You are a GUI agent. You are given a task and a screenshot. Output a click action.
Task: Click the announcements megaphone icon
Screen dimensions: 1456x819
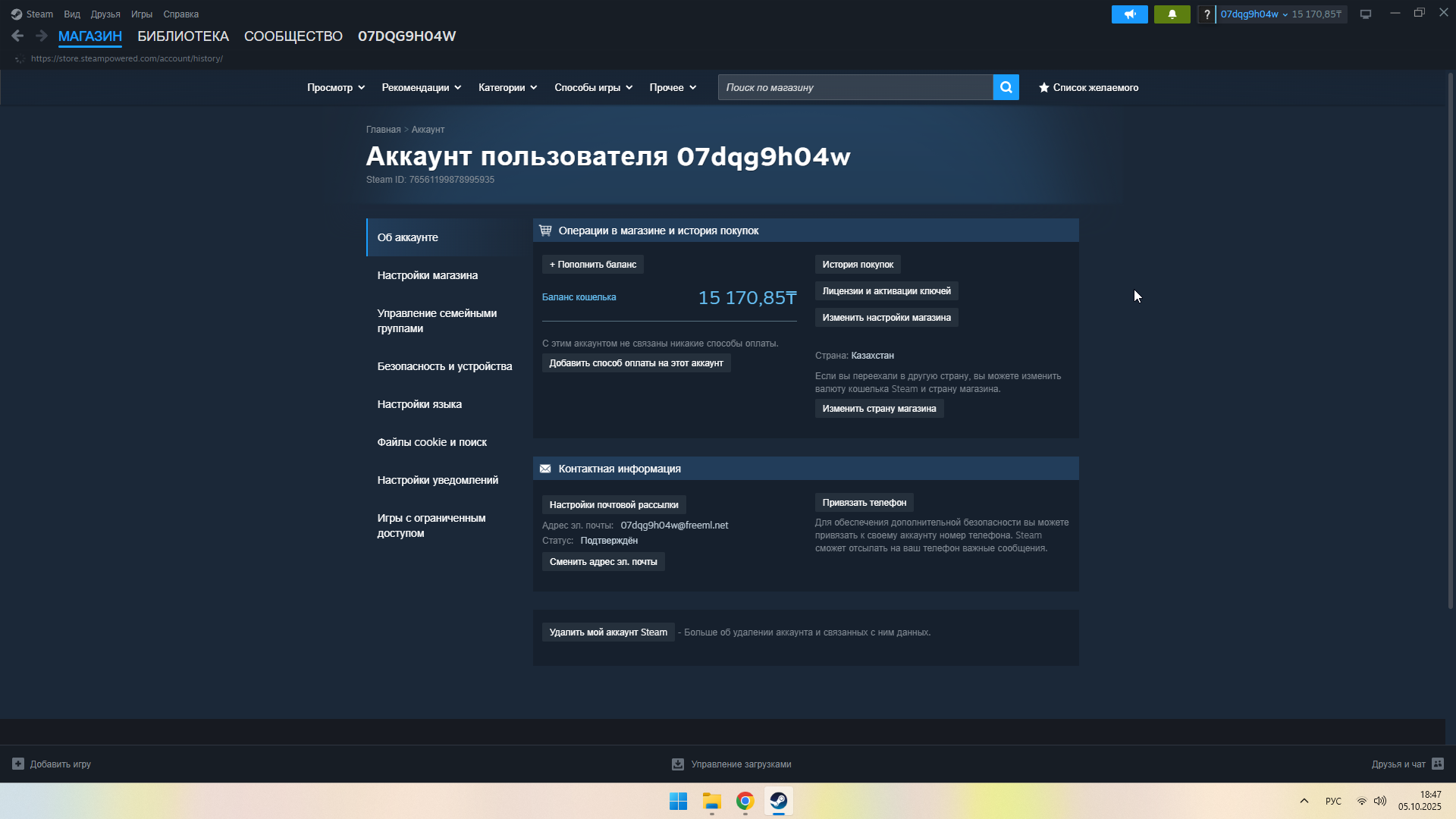tap(1129, 14)
